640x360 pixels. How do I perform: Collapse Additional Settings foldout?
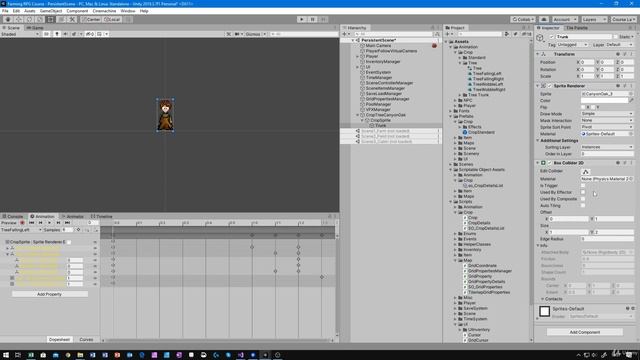click(x=538, y=140)
